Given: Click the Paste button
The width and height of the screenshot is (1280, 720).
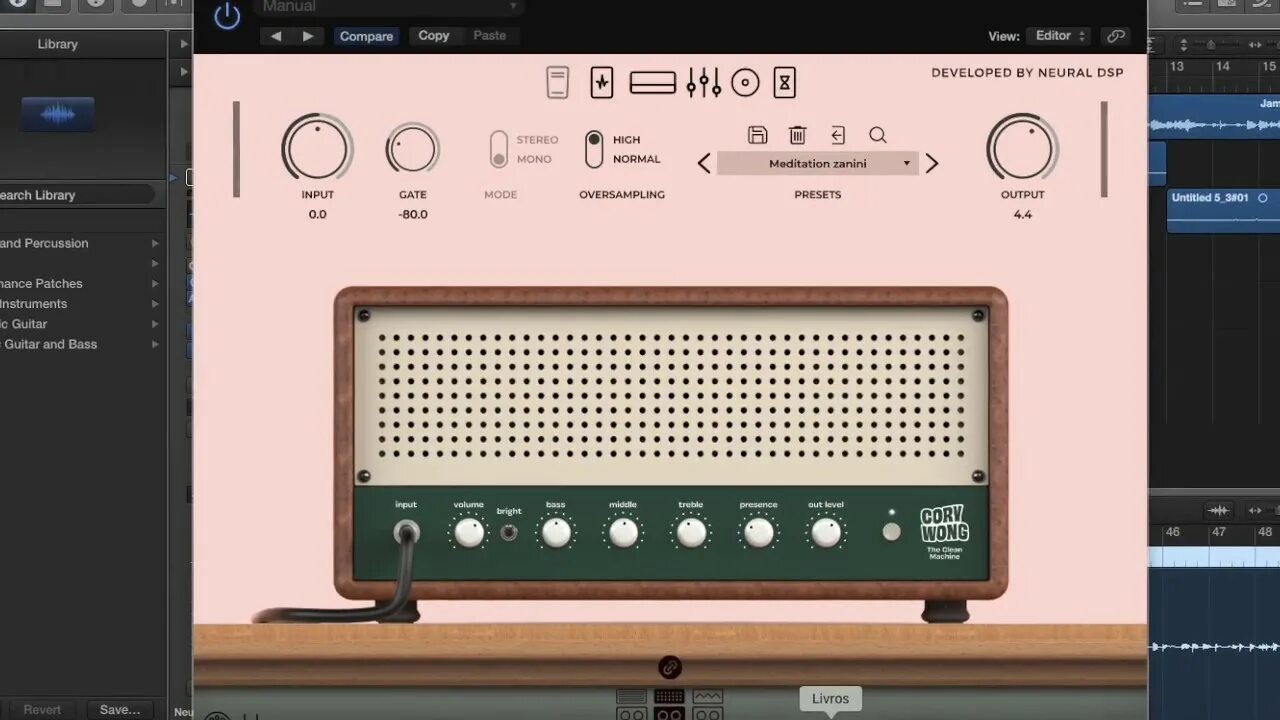Looking at the screenshot, I should 490,36.
